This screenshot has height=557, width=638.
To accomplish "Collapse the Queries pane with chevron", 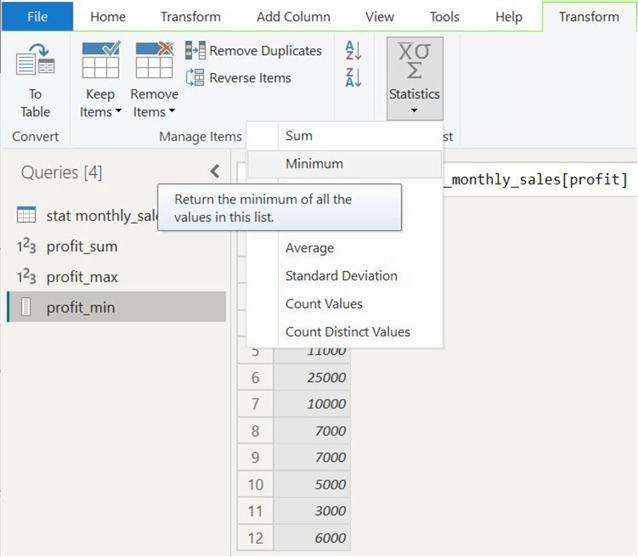I will (214, 172).
